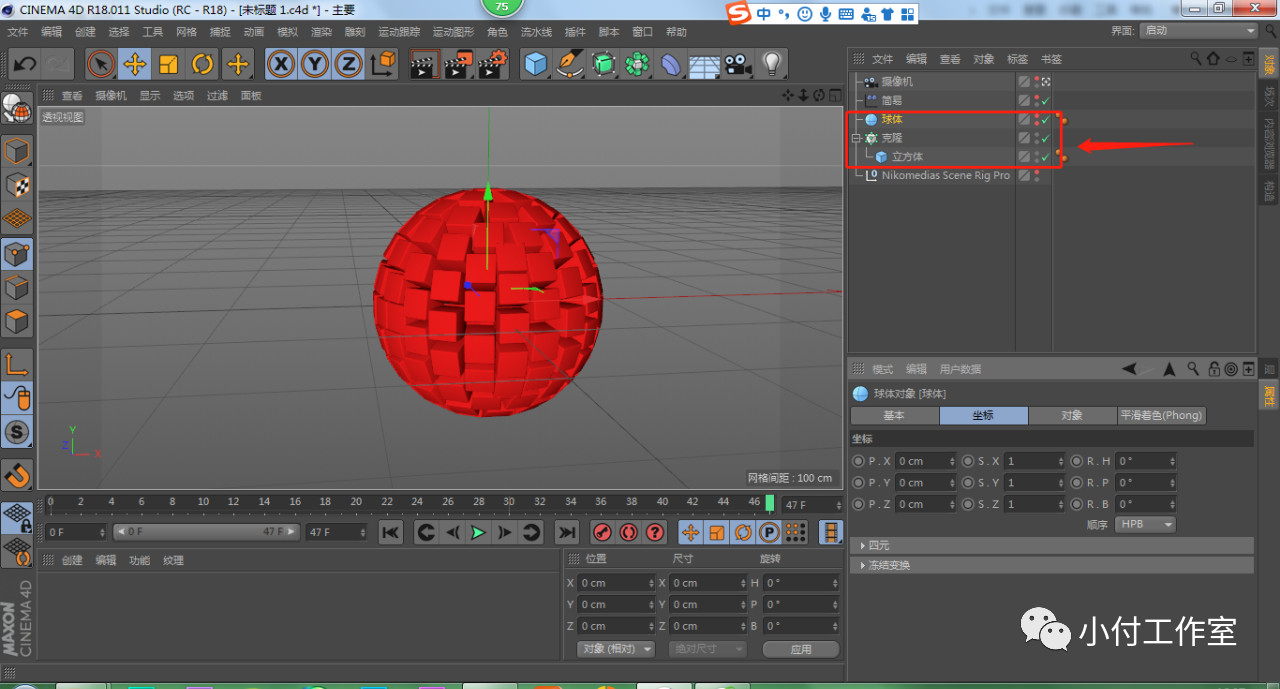Image resolution: width=1280 pixels, height=689 pixels.
Task: Click the camera object toolbar icon
Action: (x=737, y=65)
